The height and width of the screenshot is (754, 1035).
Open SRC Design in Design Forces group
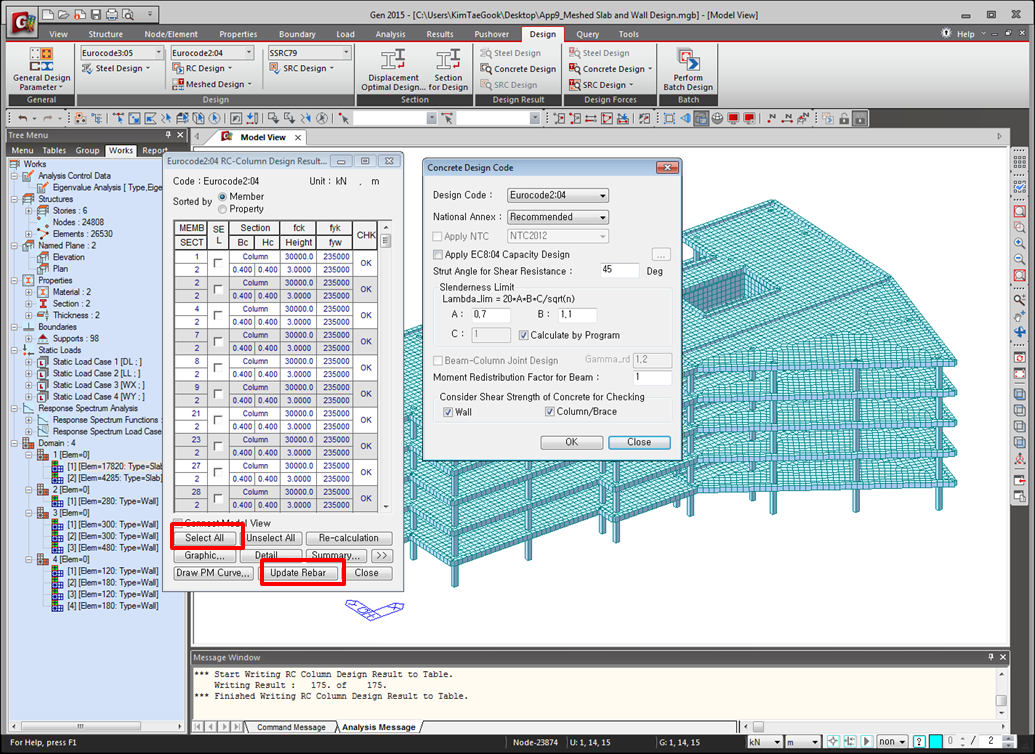pos(601,85)
